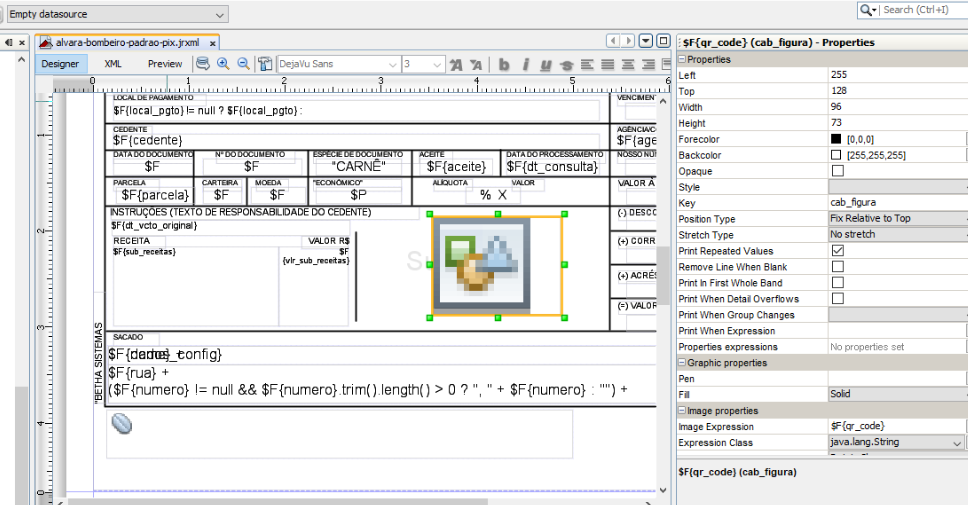Toggle italic text formatting

tap(525, 64)
